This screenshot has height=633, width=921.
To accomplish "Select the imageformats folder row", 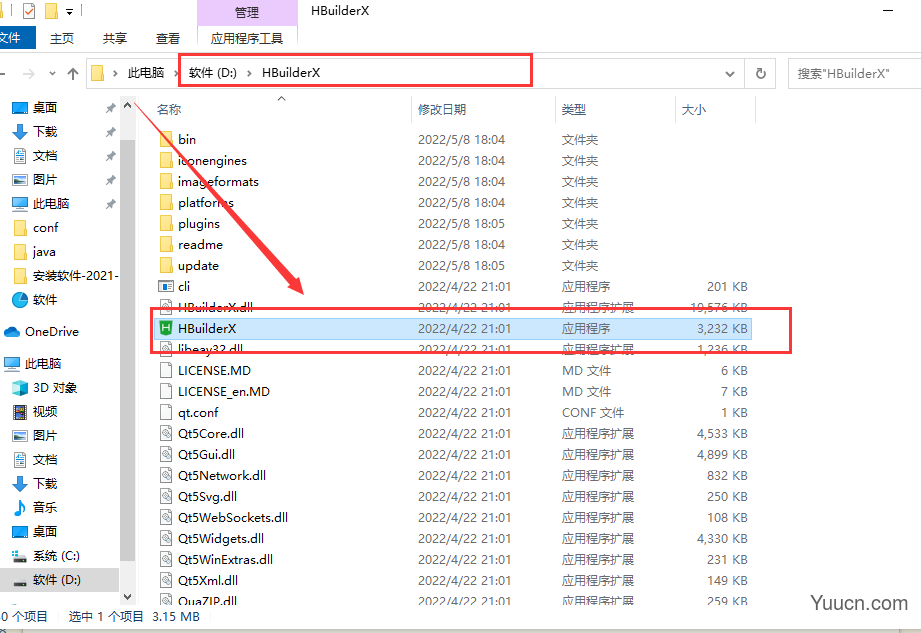I will point(453,181).
